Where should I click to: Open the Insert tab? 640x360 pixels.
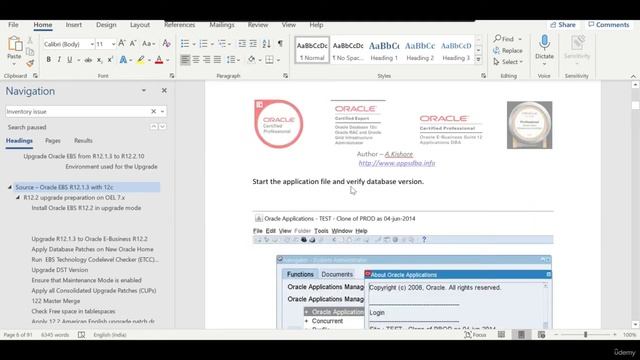pos(74,25)
